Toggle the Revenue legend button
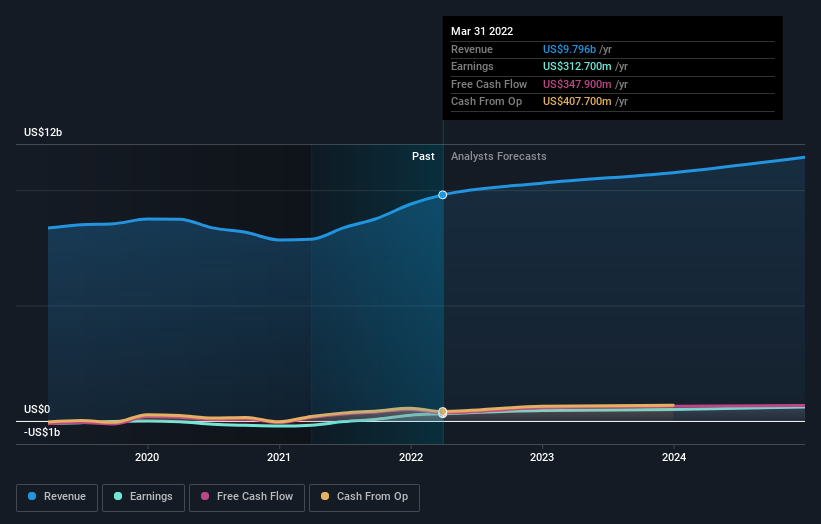Viewport: 821px width, 524px height. [57, 497]
